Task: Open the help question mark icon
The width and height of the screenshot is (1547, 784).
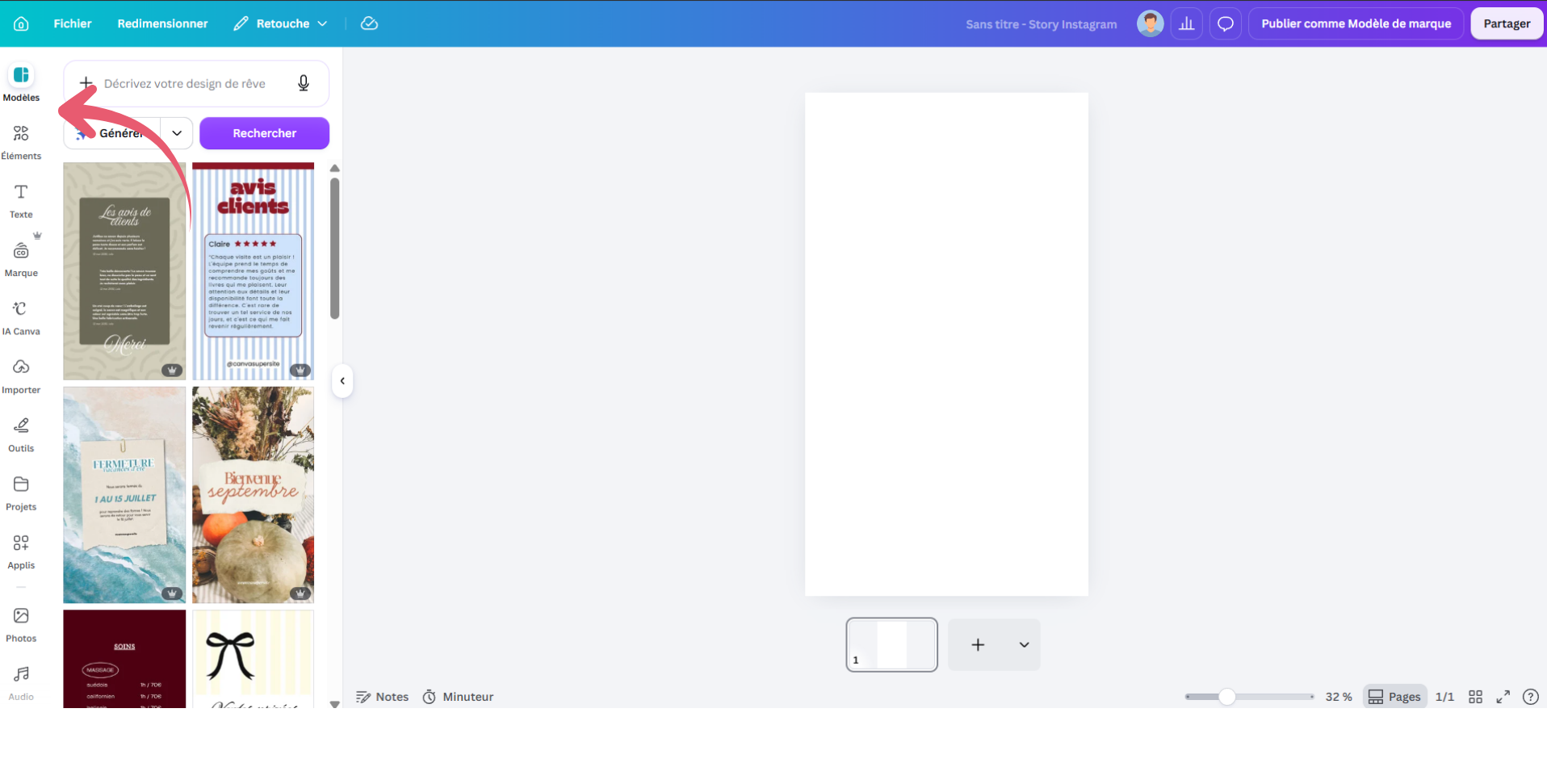Action: click(x=1530, y=697)
